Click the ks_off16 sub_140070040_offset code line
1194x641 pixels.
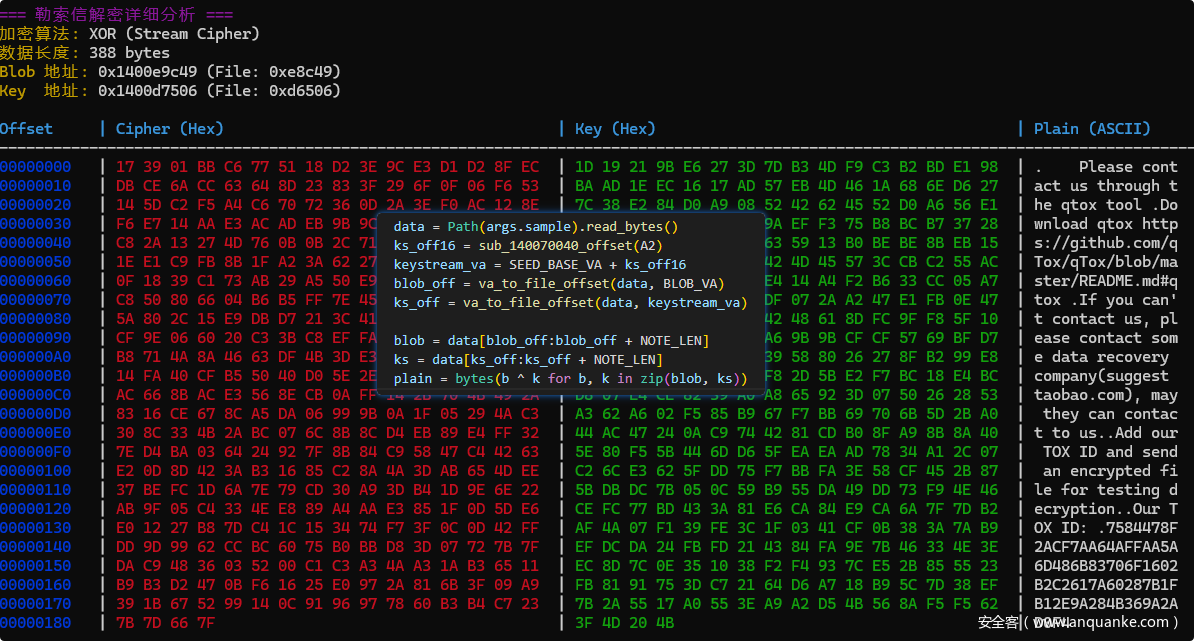pos(528,246)
